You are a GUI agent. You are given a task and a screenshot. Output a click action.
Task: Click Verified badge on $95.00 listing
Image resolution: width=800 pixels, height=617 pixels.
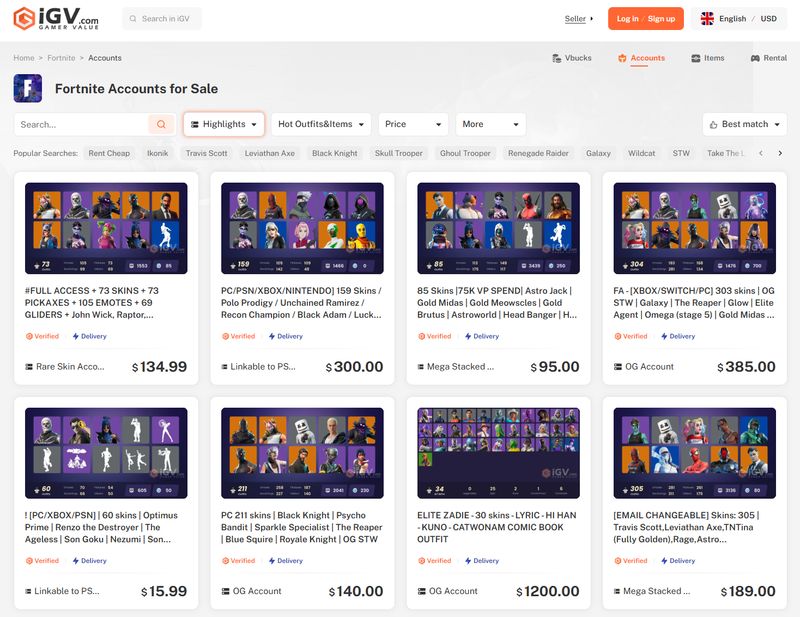(435, 336)
